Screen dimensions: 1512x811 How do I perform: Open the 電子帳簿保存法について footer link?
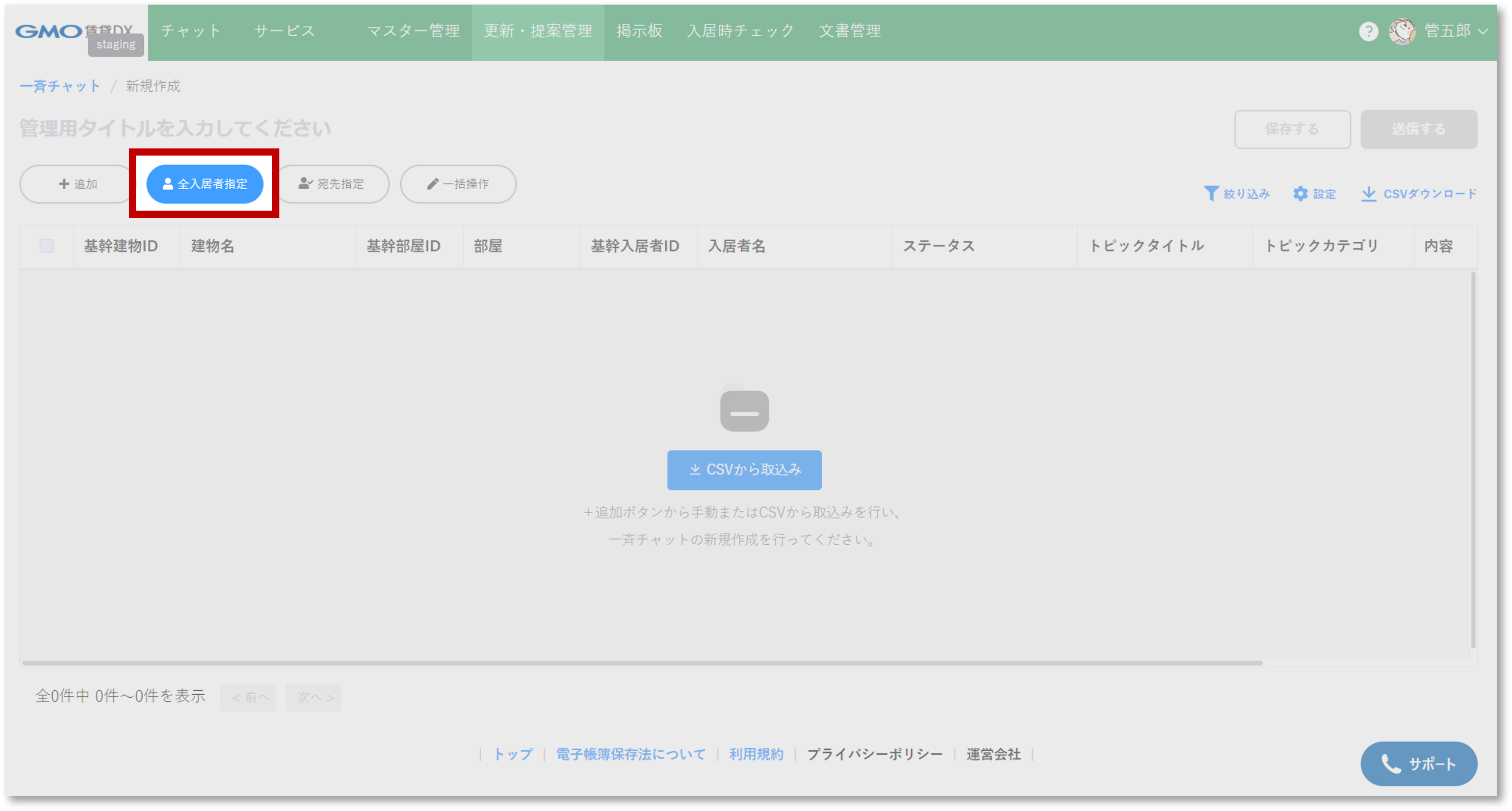coord(631,754)
